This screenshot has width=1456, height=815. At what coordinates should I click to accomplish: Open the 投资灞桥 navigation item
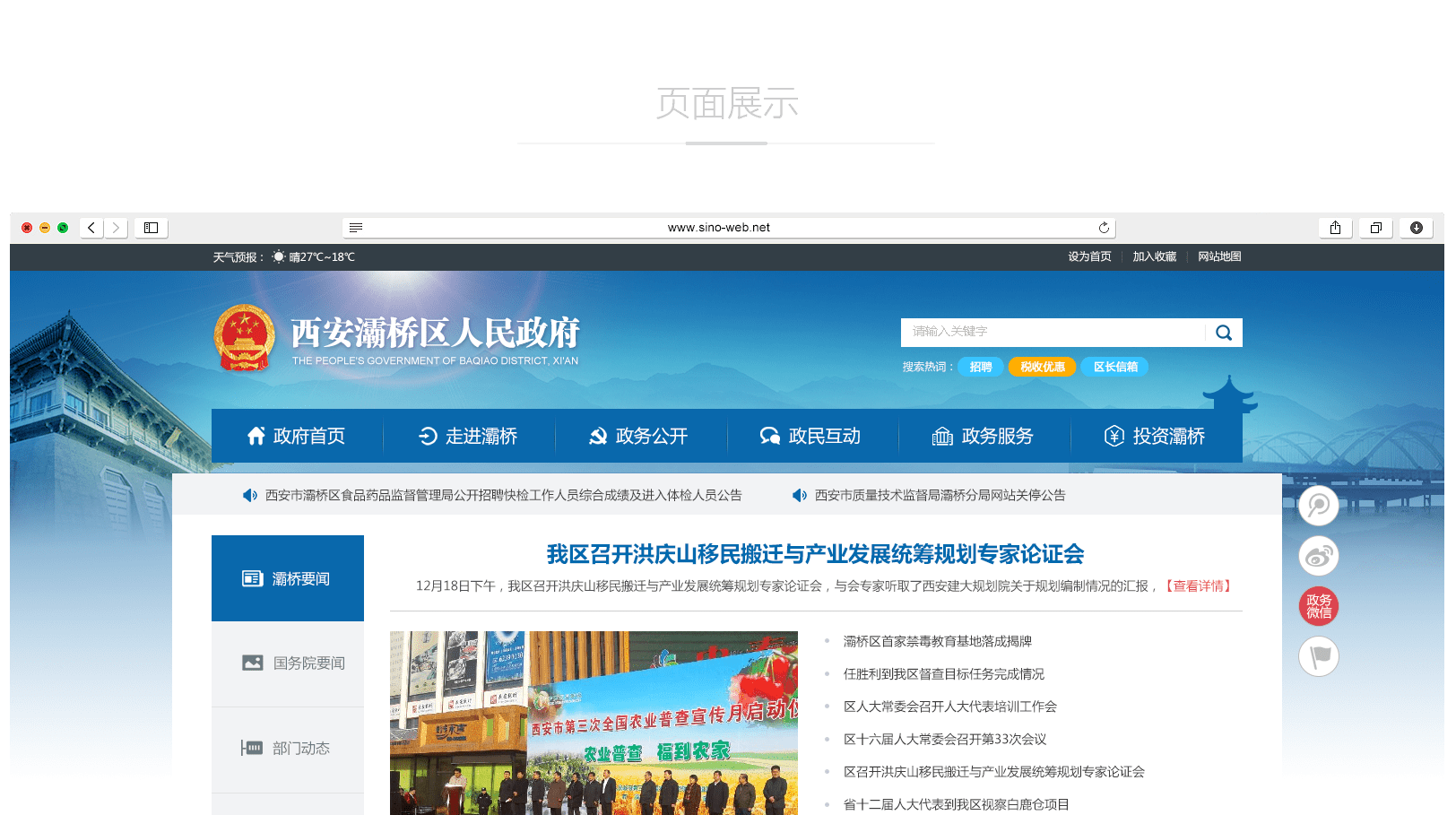coord(1157,436)
